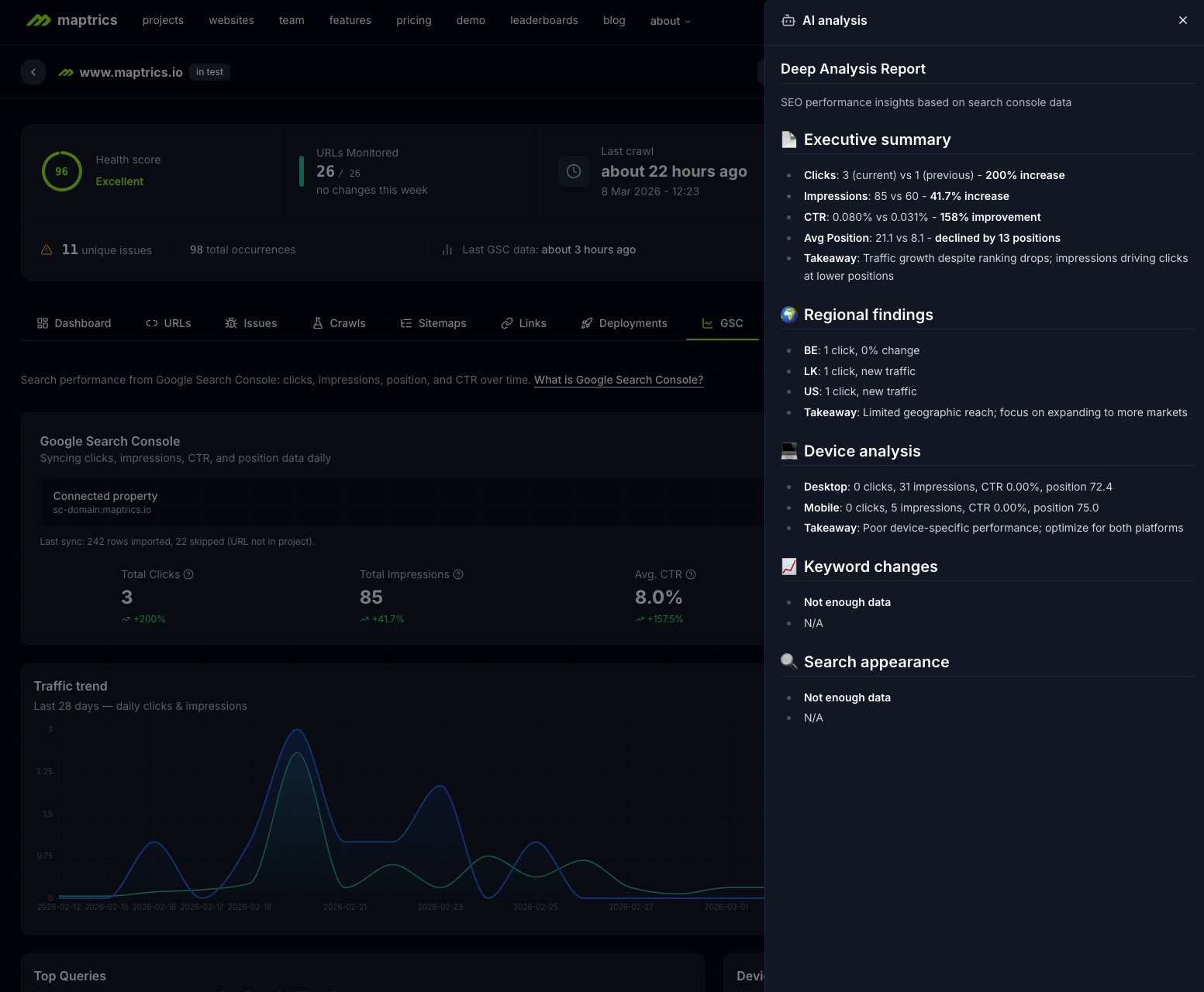Click the back arrow button

pos(33,72)
